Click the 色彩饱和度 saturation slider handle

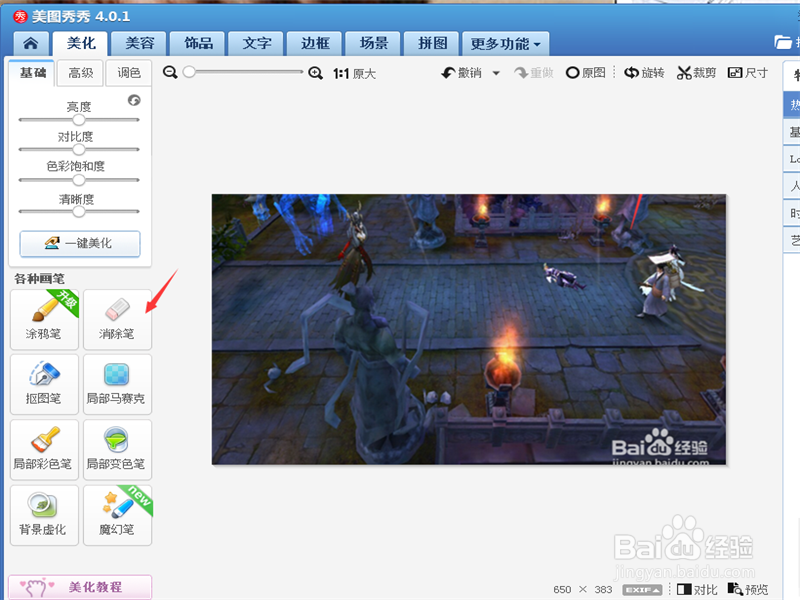coord(79,180)
